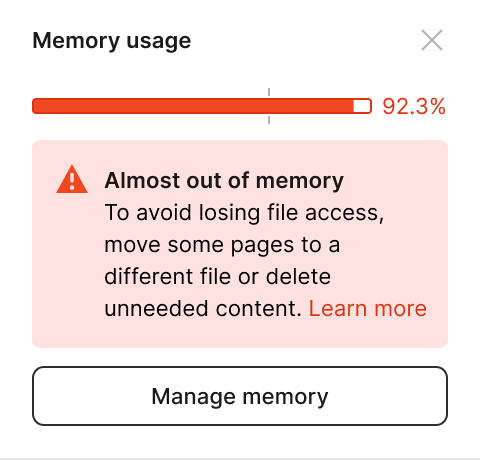
Task: Click the 'move some pages to a' line
Action: [222, 245]
